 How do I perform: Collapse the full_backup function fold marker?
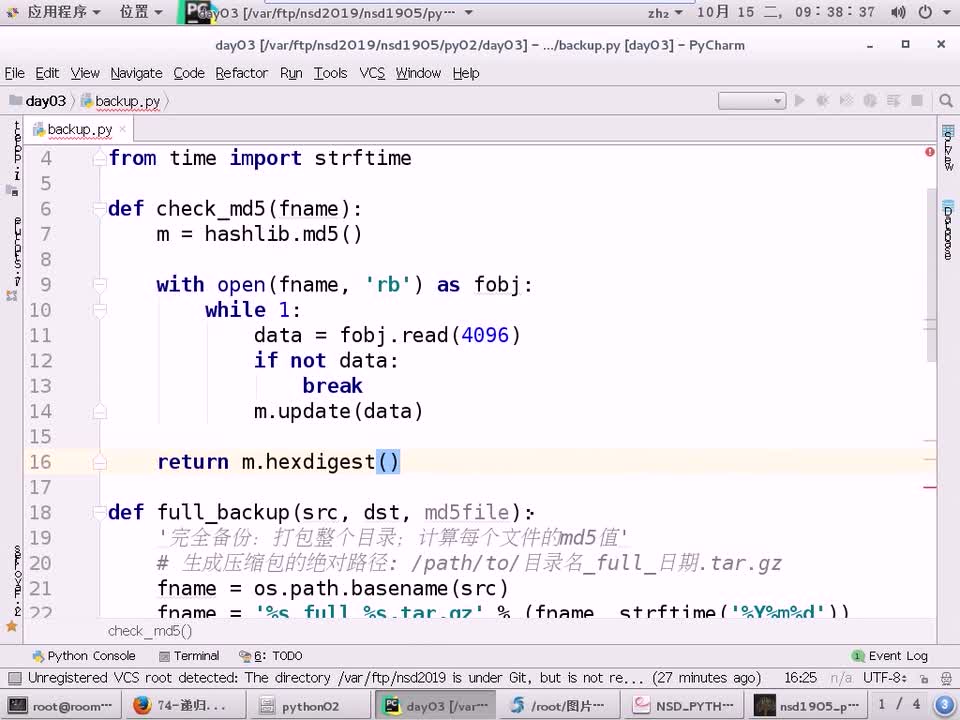coord(99,512)
